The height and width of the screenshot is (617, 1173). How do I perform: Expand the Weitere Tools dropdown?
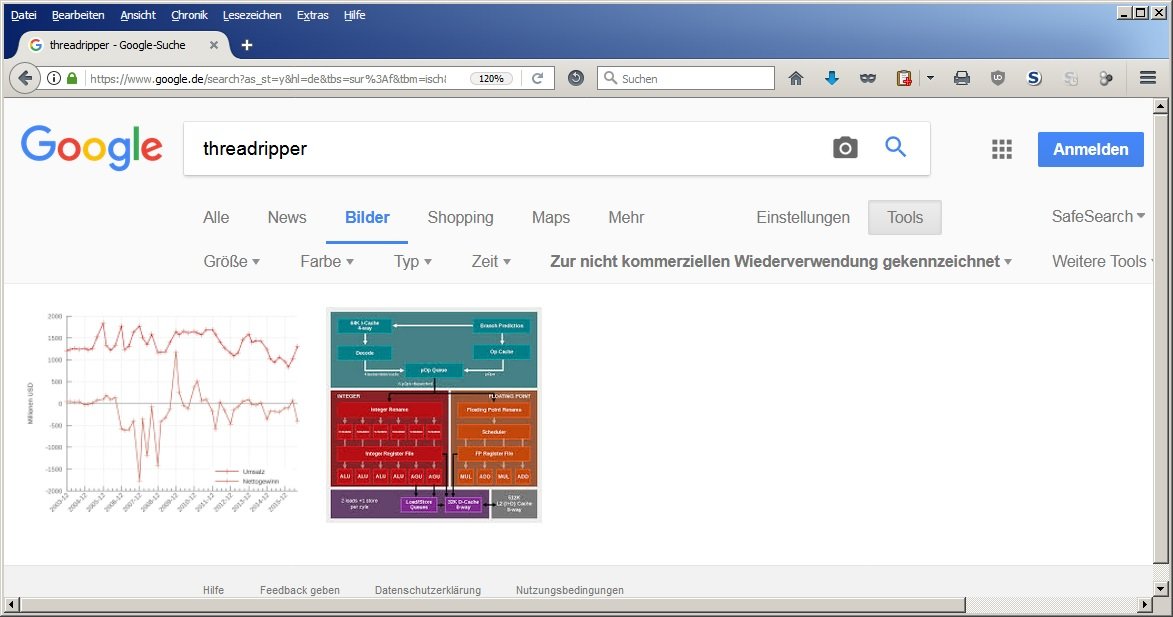pos(1103,261)
